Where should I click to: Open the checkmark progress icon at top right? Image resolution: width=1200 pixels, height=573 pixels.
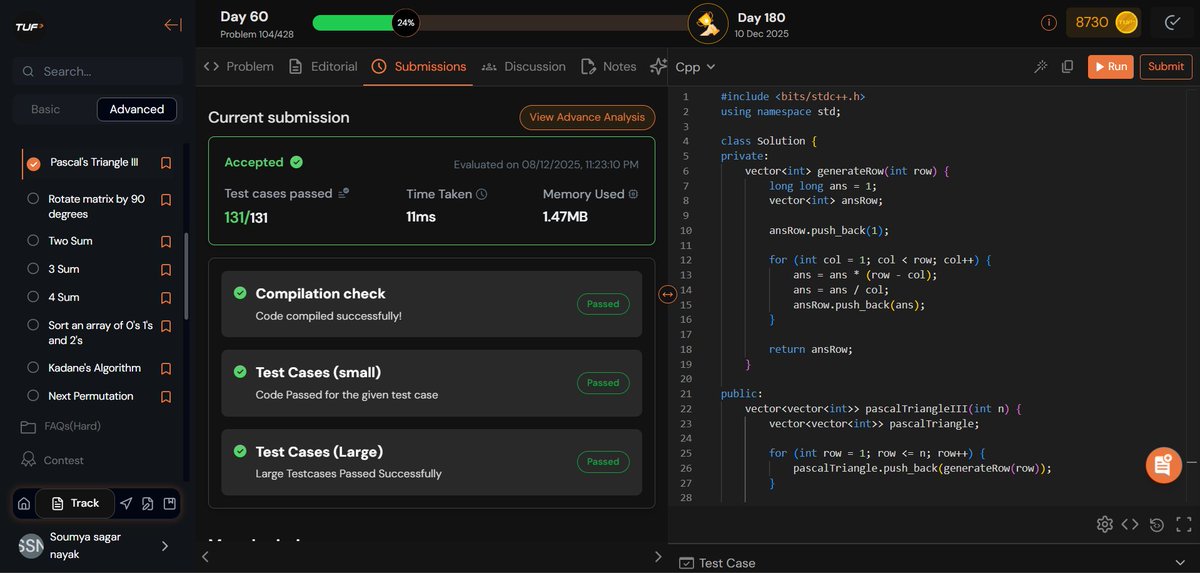(1172, 22)
